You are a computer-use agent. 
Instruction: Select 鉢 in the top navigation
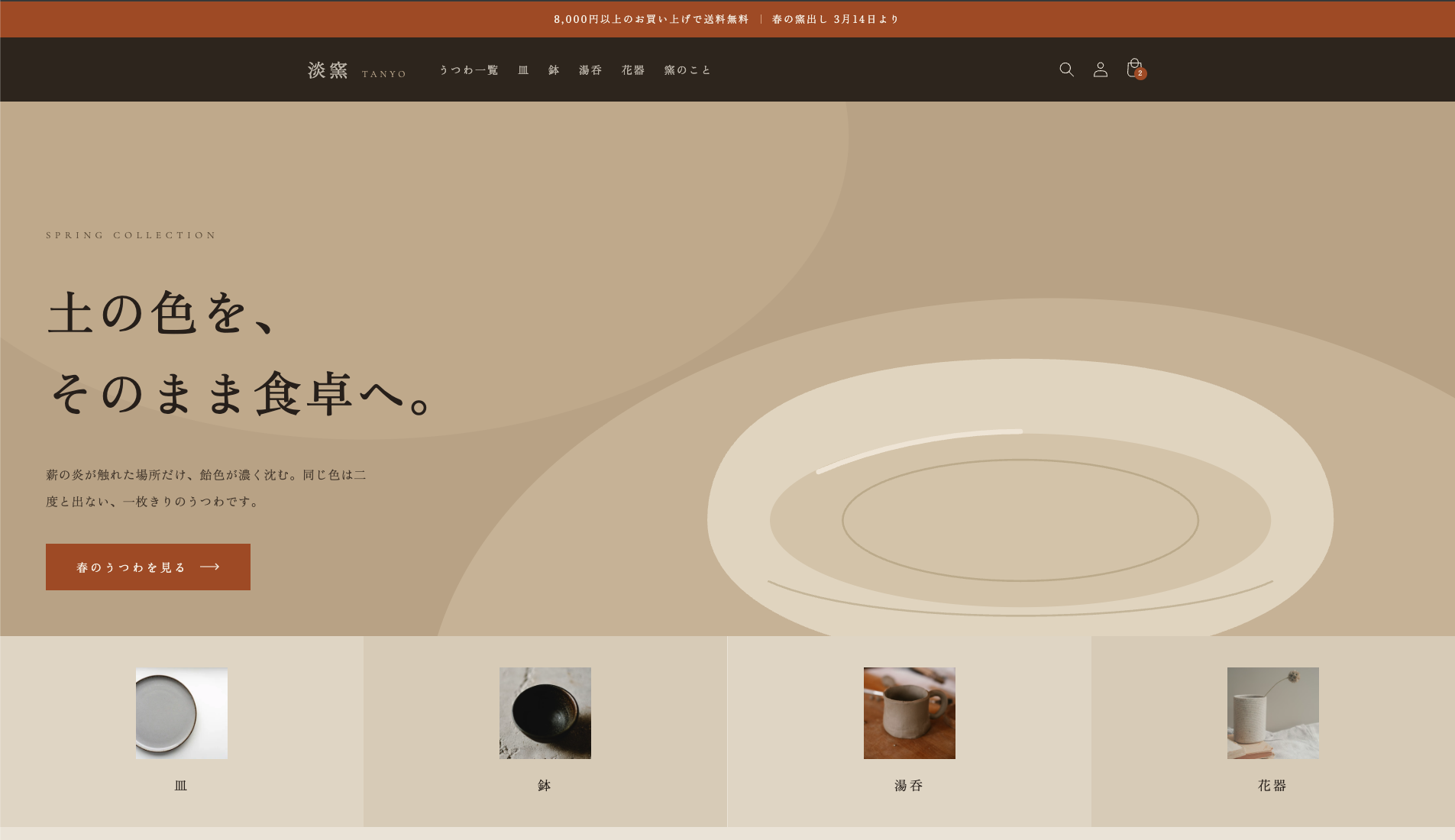(554, 70)
